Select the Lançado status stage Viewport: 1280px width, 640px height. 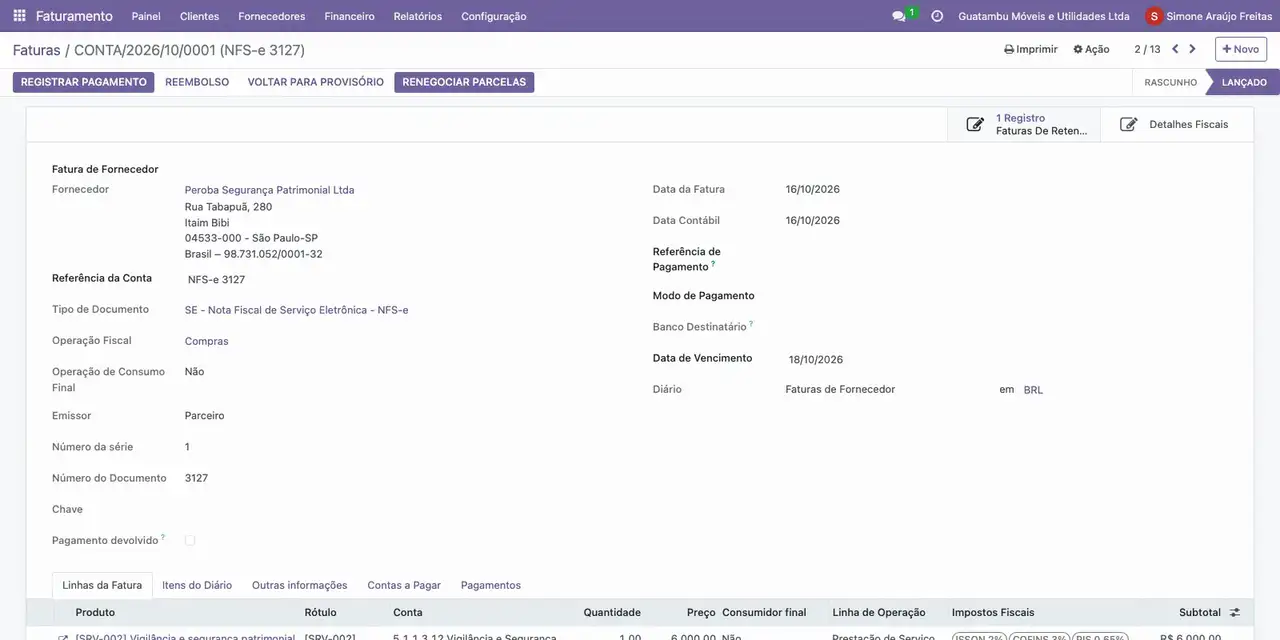coord(1244,82)
